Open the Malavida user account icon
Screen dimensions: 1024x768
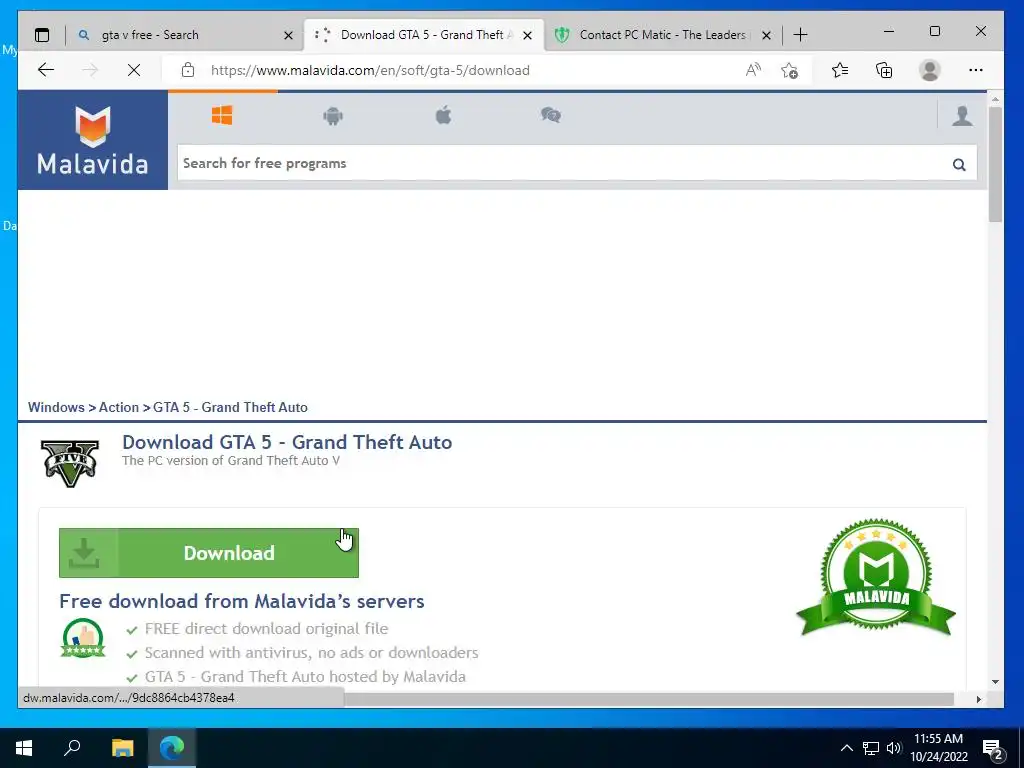(x=962, y=116)
